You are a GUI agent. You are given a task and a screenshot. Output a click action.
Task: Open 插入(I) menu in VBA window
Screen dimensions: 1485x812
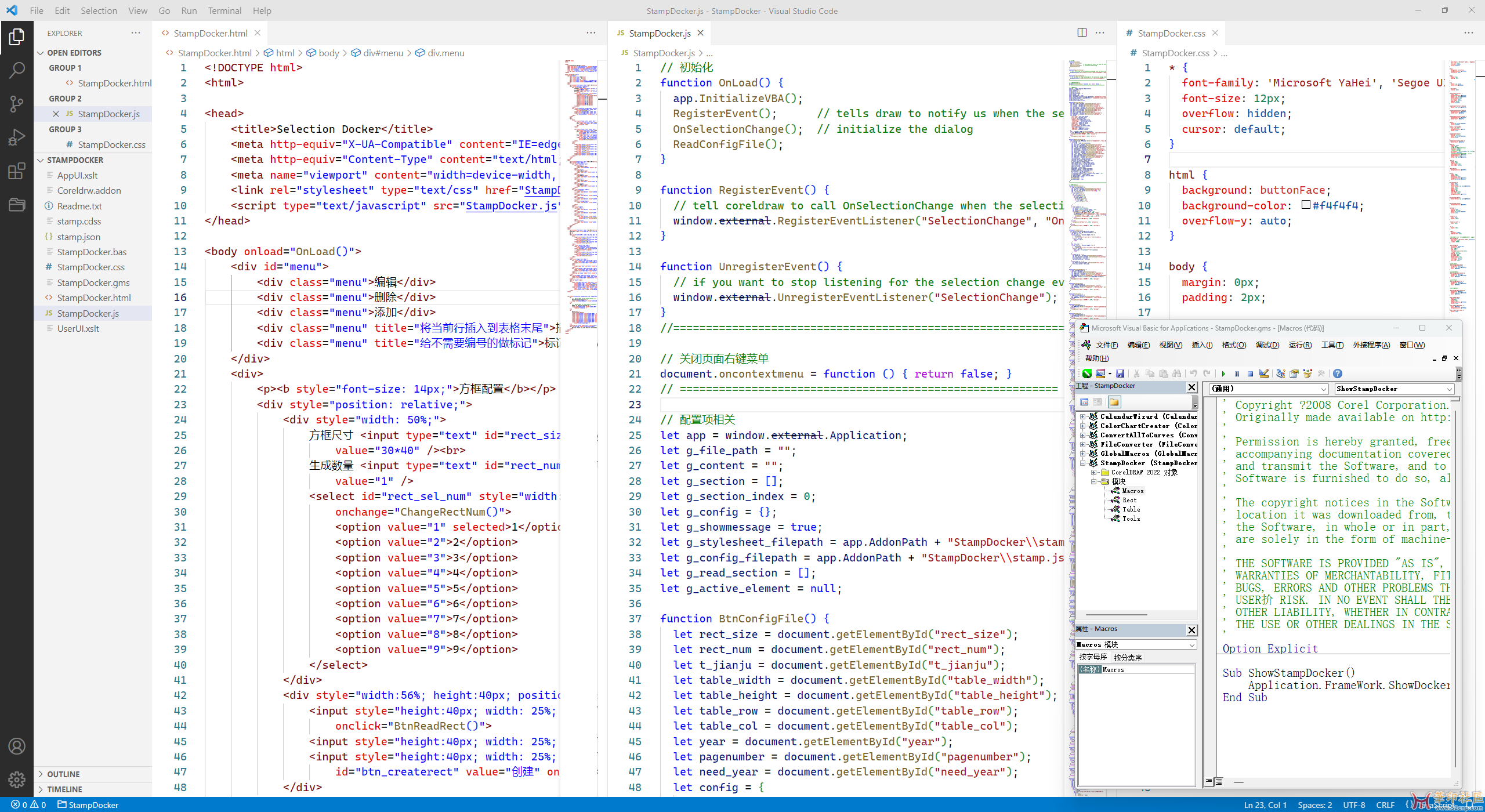(x=1202, y=345)
